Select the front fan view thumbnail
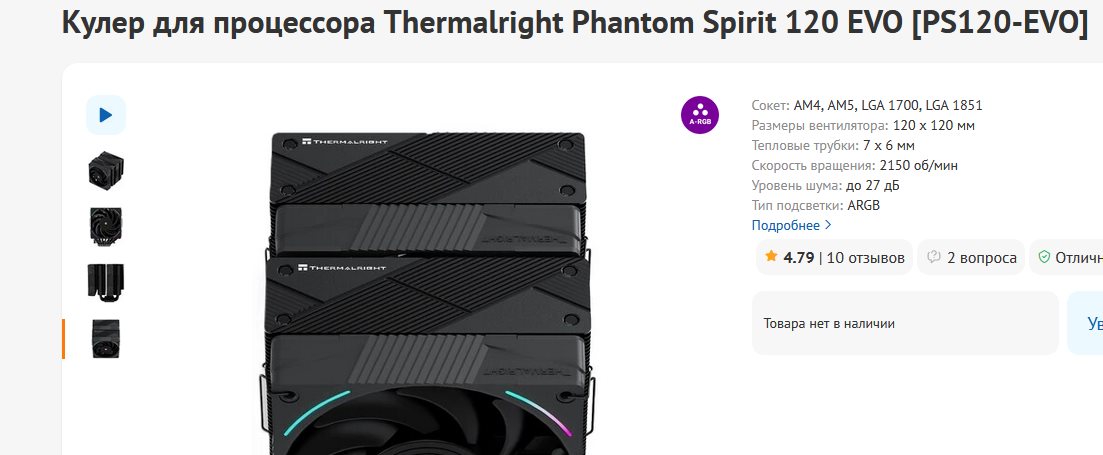Image resolution: width=1103 pixels, height=455 pixels. pos(105,226)
